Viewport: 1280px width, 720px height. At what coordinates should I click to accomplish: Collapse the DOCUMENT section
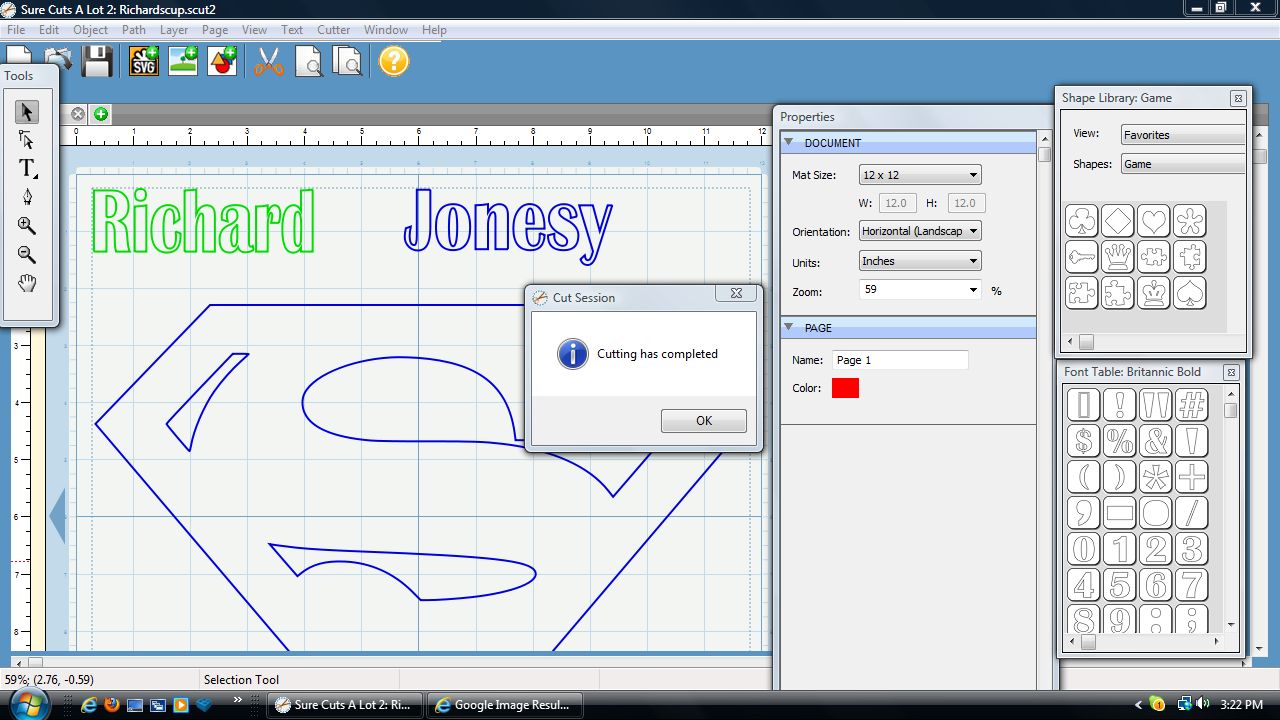click(x=789, y=143)
